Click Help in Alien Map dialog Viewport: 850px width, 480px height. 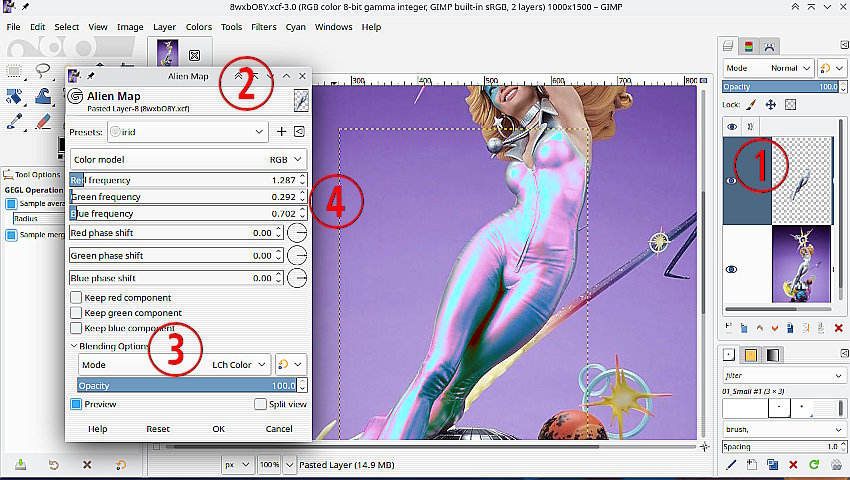click(98, 428)
